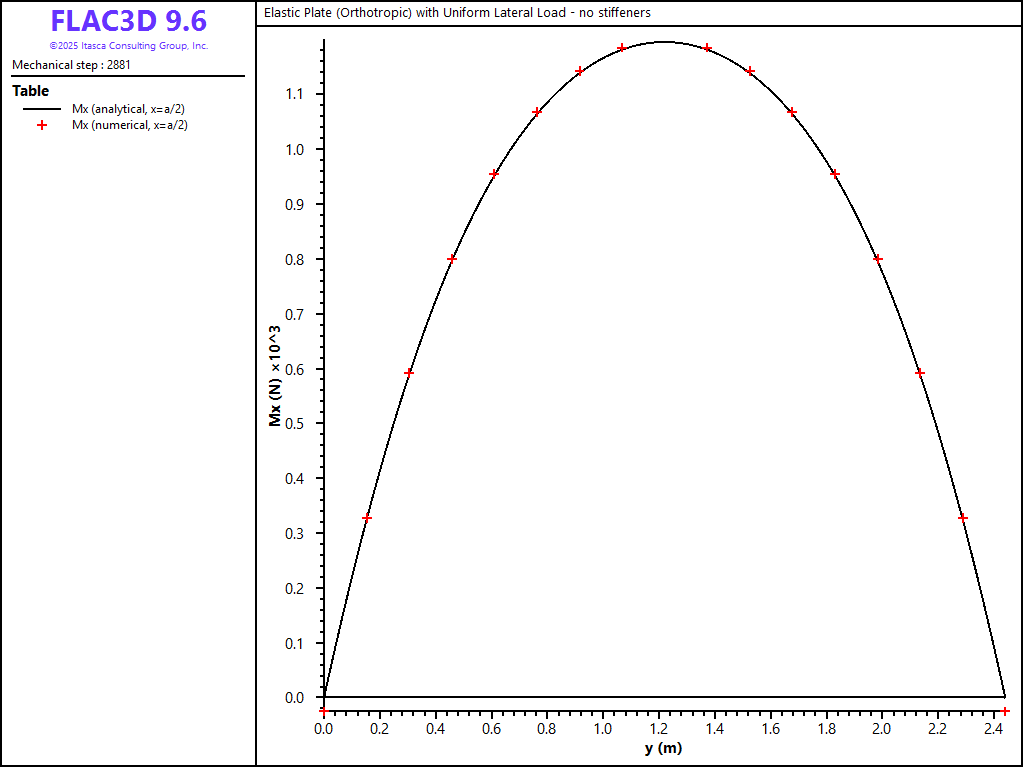Select the 'Mx (analytical, x=a/2)' legend label

point(130,108)
